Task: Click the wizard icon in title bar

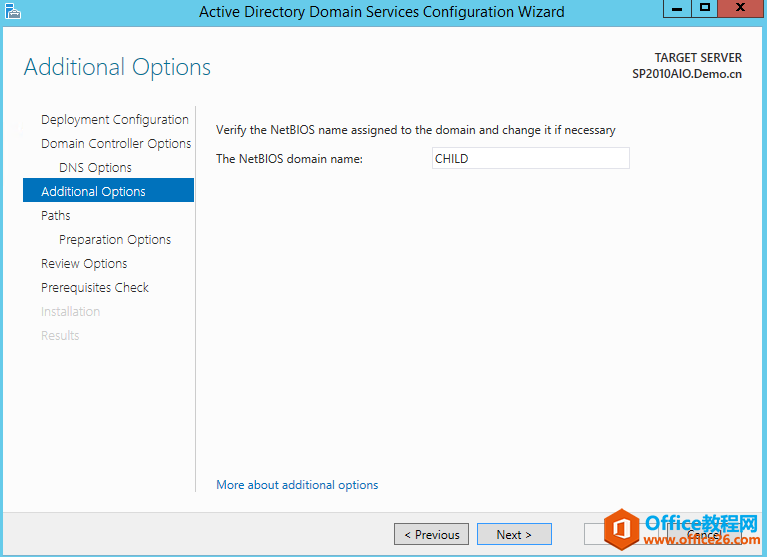Action: 13,11
